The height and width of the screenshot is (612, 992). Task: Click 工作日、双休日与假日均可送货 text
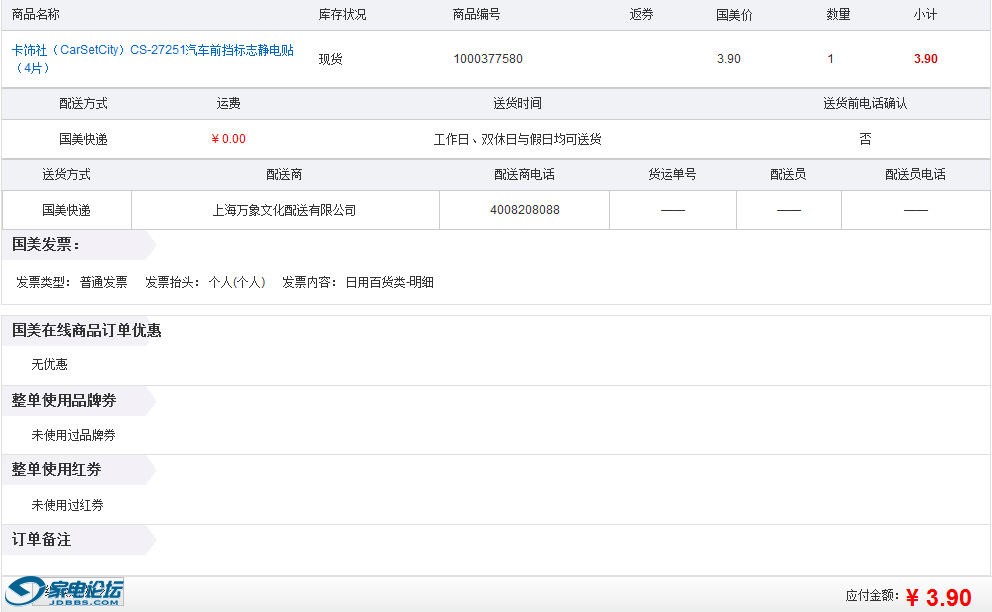pyautogui.click(x=518, y=139)
